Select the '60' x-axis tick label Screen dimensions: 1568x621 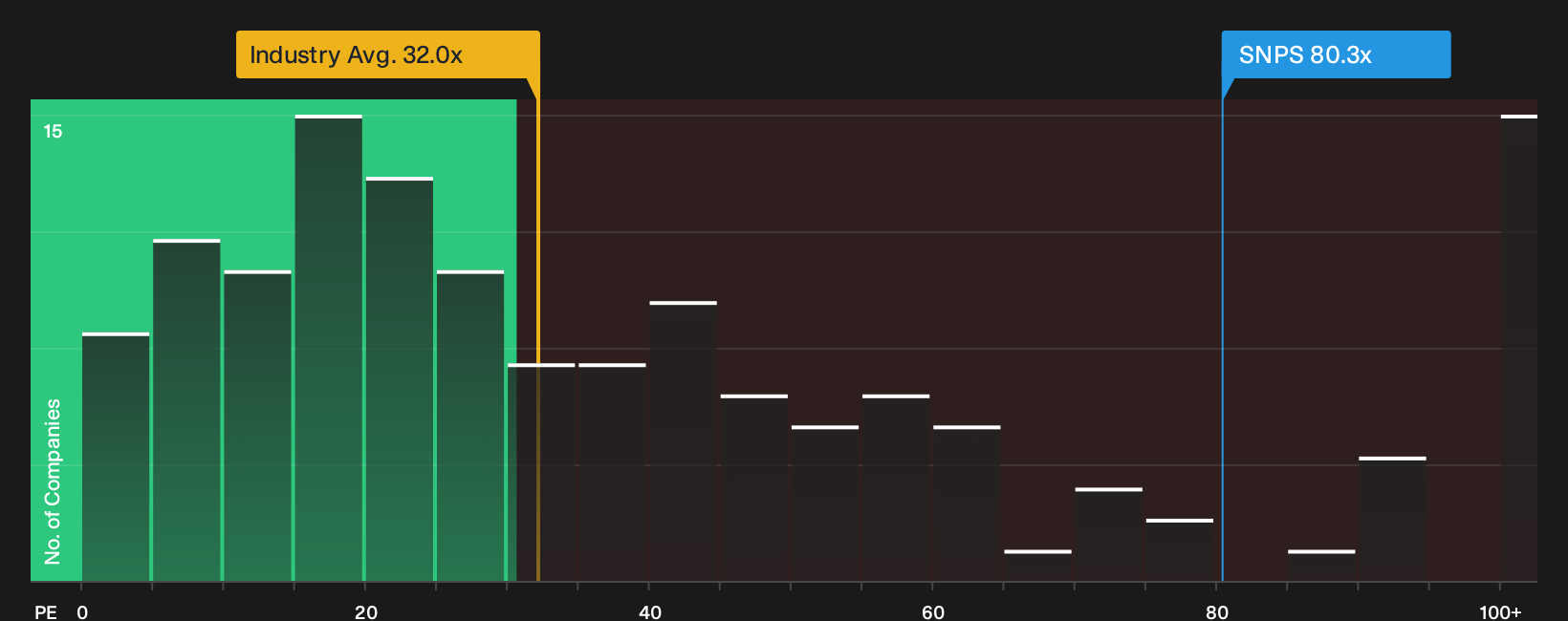[933, 612]
